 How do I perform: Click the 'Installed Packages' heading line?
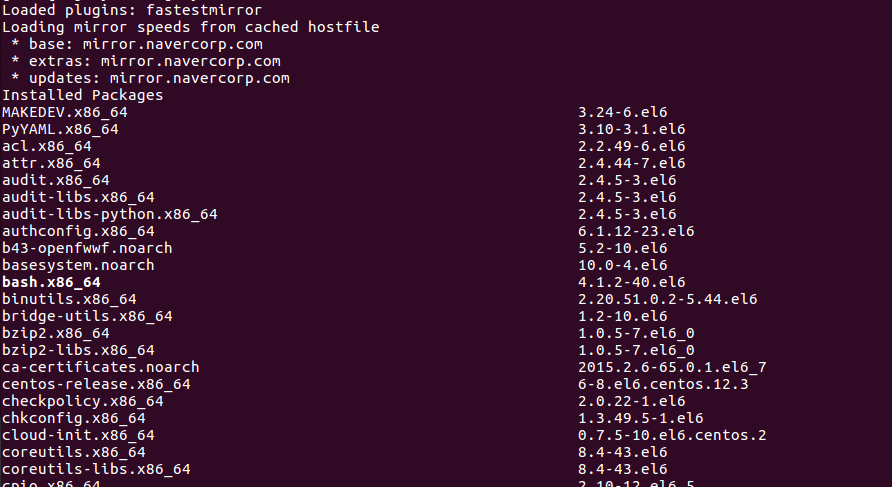pyautogui.click(x=82, y=95)
